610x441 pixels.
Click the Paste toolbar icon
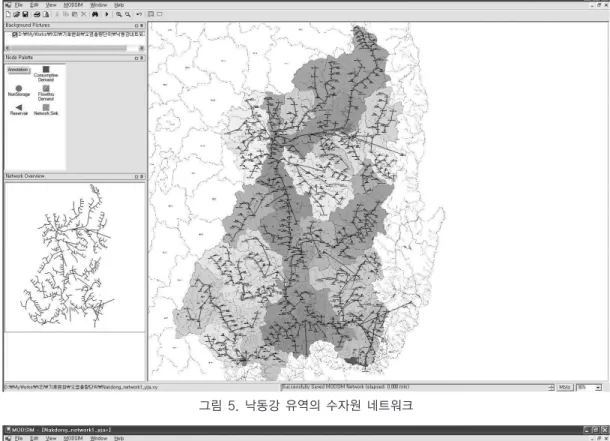tap(74, 14)
